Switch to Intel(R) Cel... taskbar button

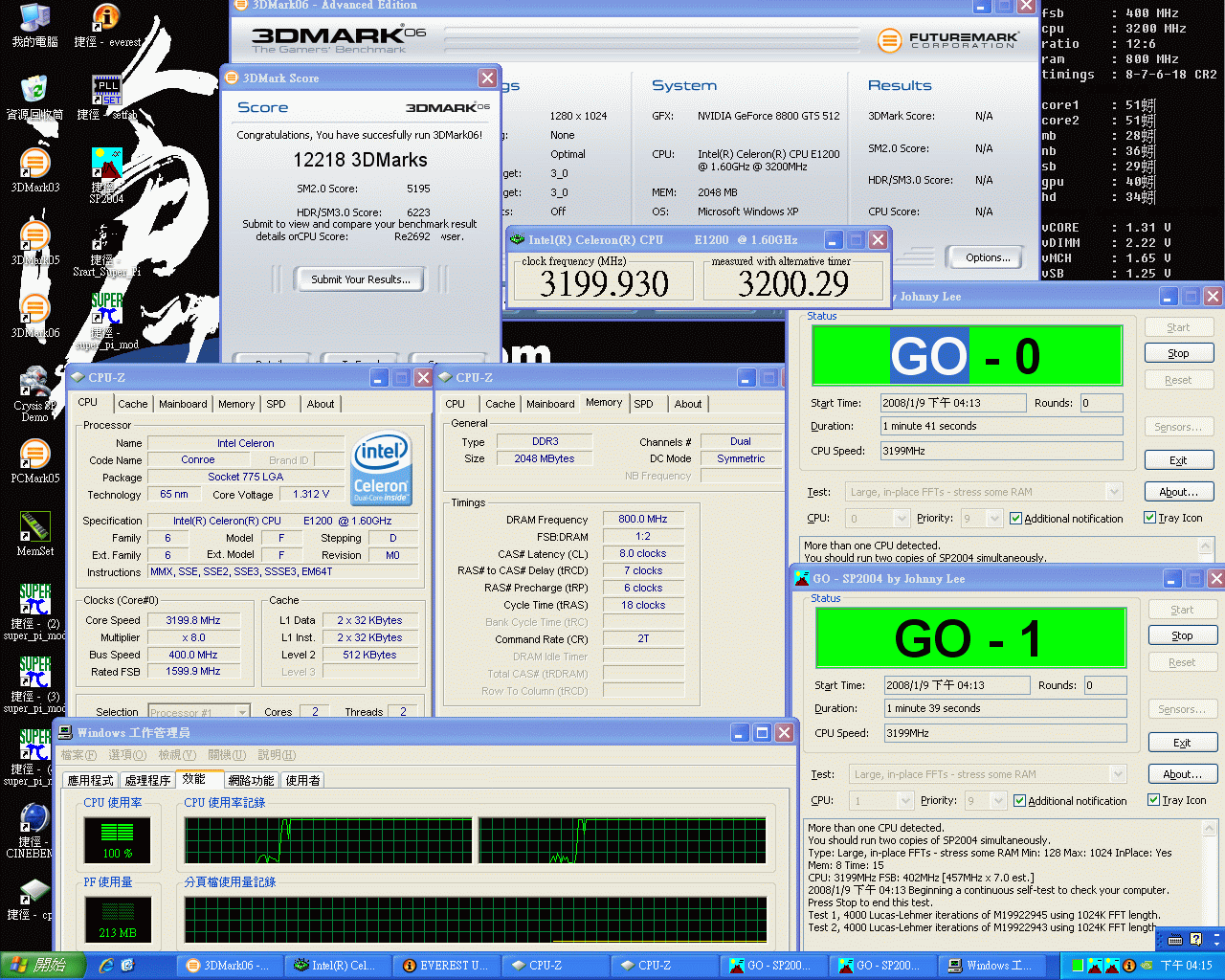(336, 966)
